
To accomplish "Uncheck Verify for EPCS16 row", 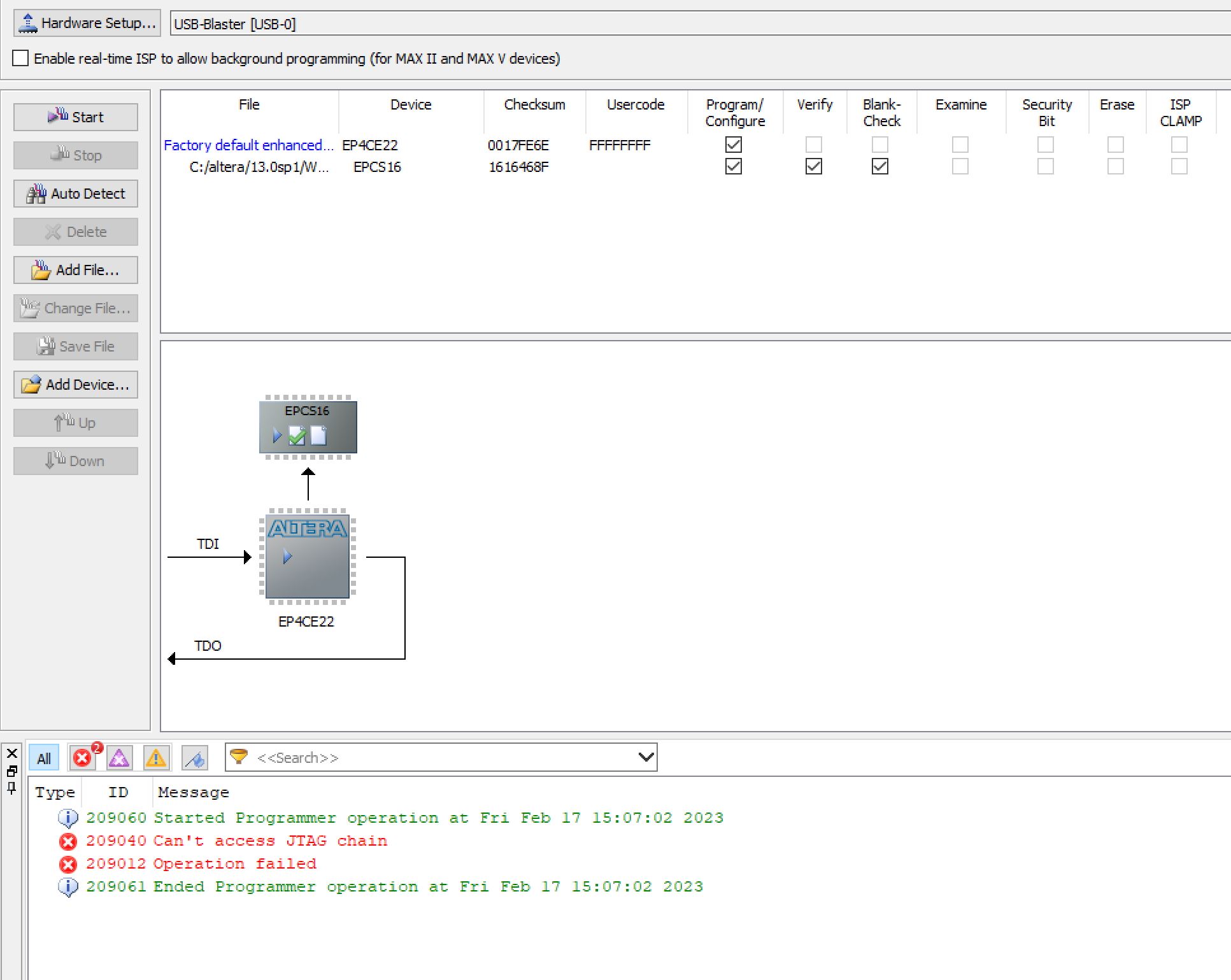I will [x=814, y=166].
